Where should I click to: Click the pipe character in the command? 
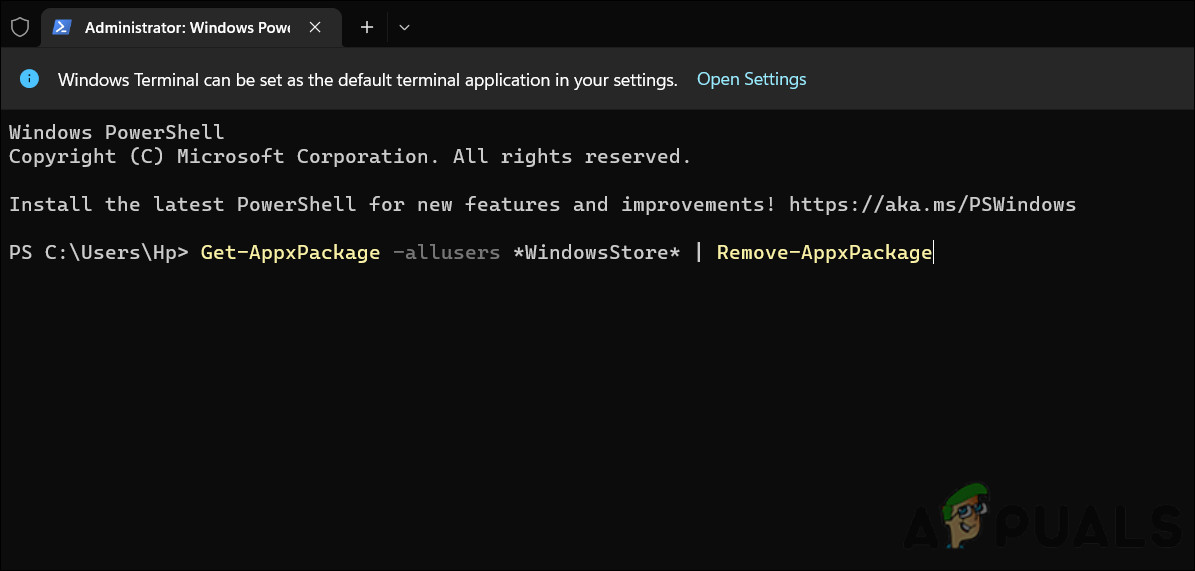coord(699,253)
